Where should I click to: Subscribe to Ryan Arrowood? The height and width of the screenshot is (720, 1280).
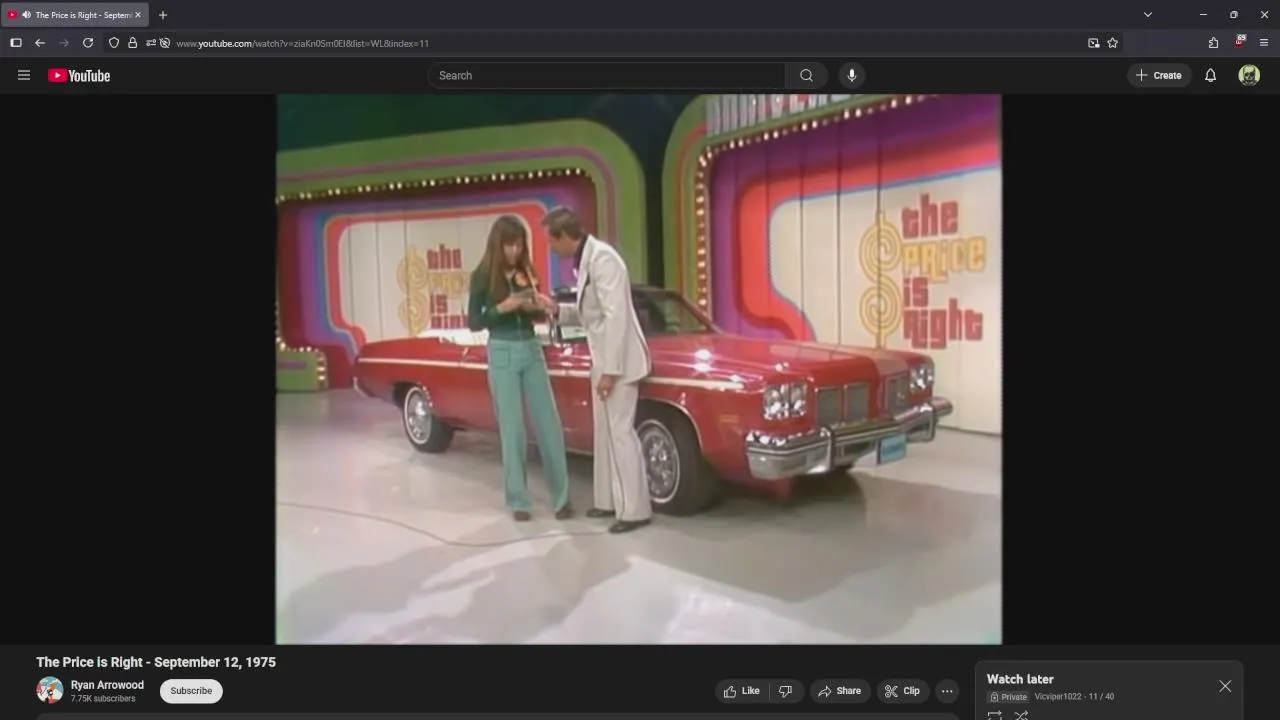pos(191,691)
